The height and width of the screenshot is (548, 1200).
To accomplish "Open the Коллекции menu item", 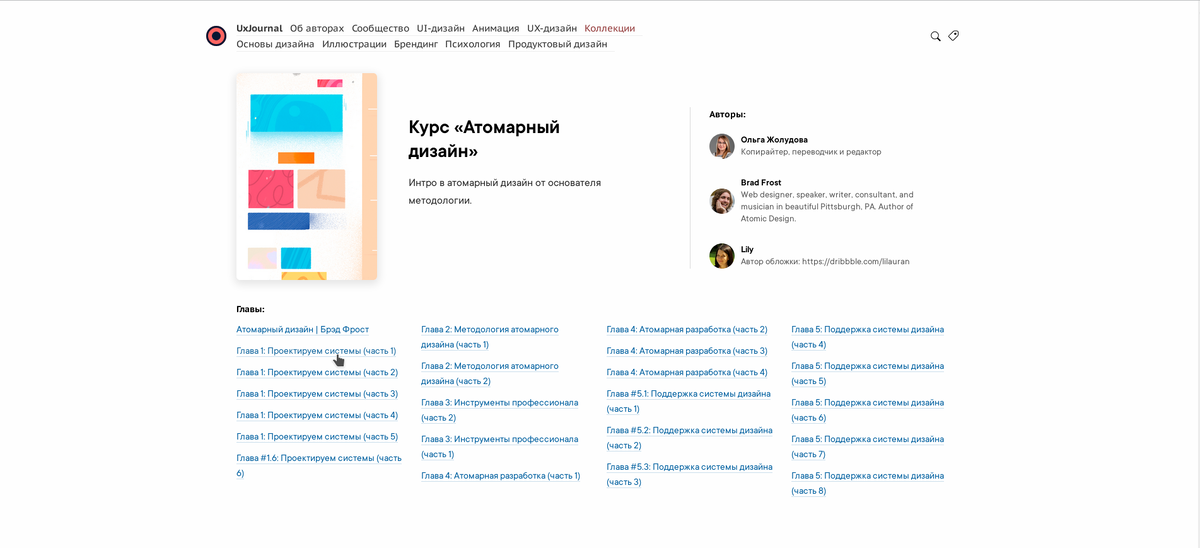I will 610,28.
